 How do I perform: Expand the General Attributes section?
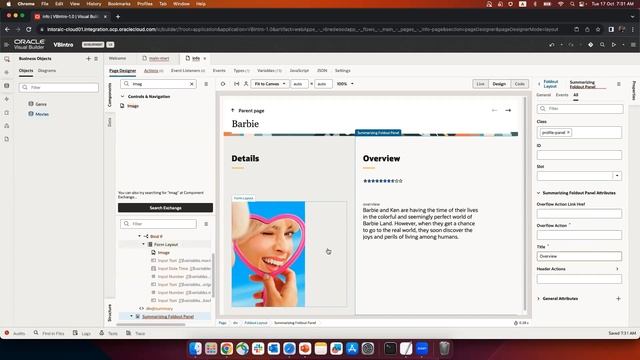pyautogui.click(x=538, y=298)
